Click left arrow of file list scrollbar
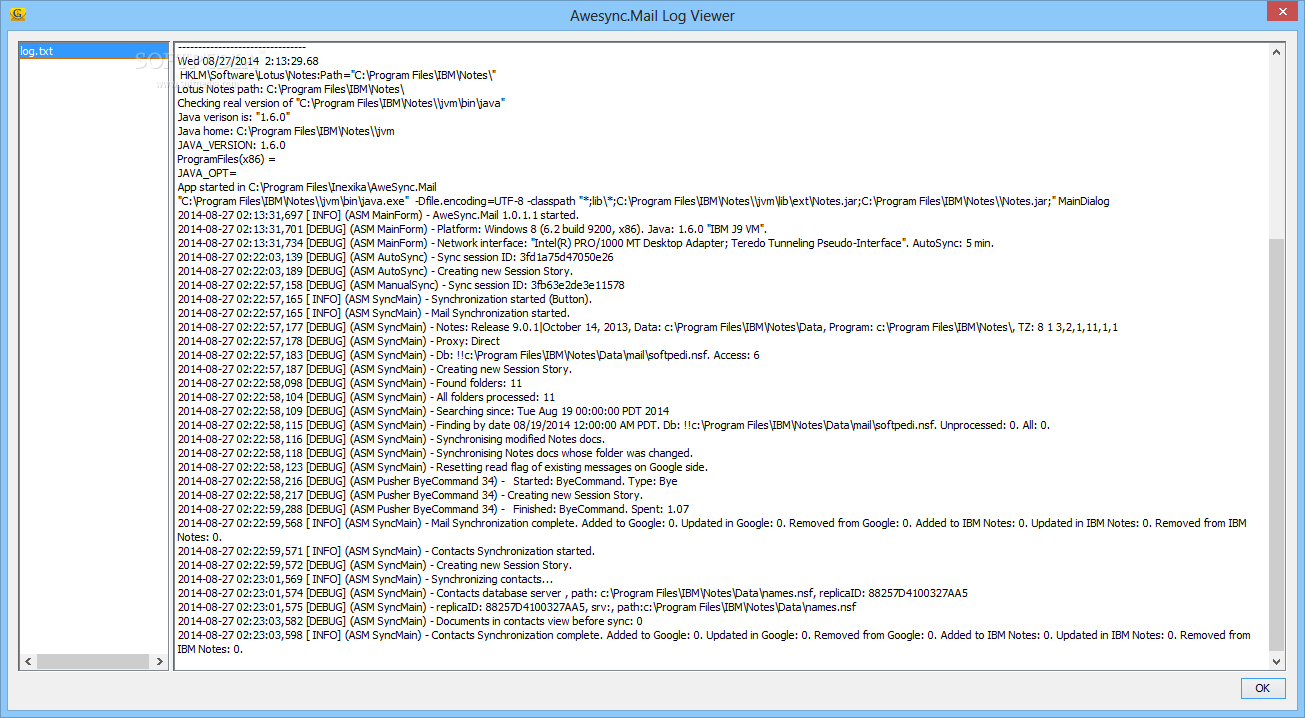Viewport: 1305px width, 718px height. point(28,661)
